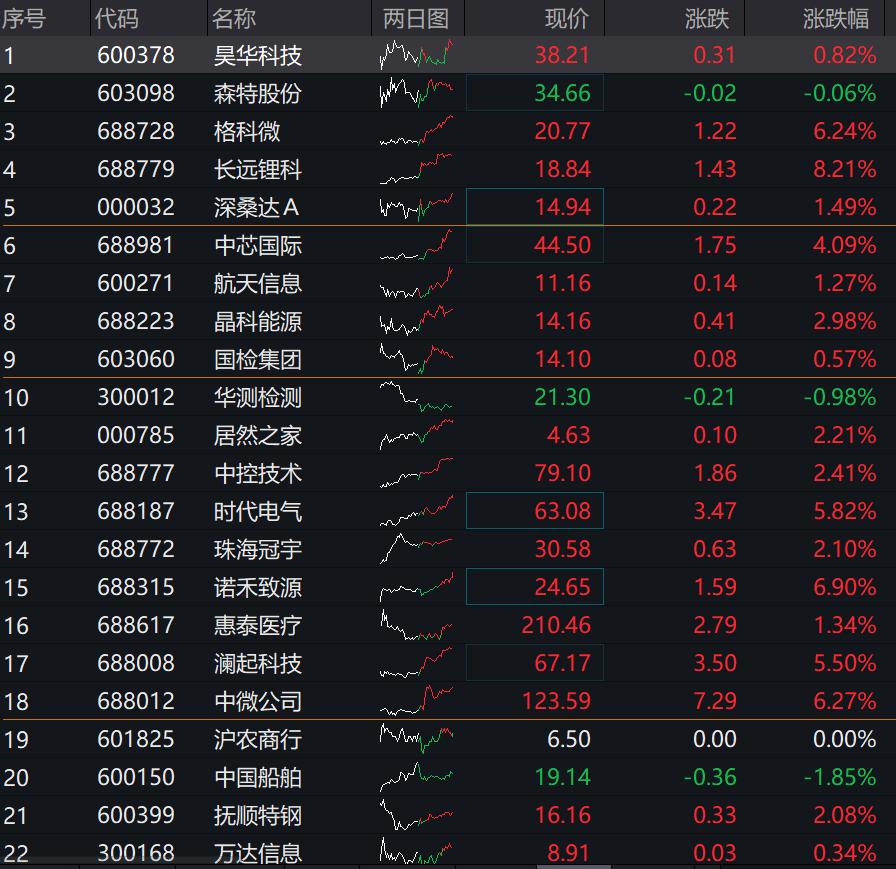Open two-day chart for 中芯国际
The width and height of the screenshot is (896, 869).
click(416, 245)
